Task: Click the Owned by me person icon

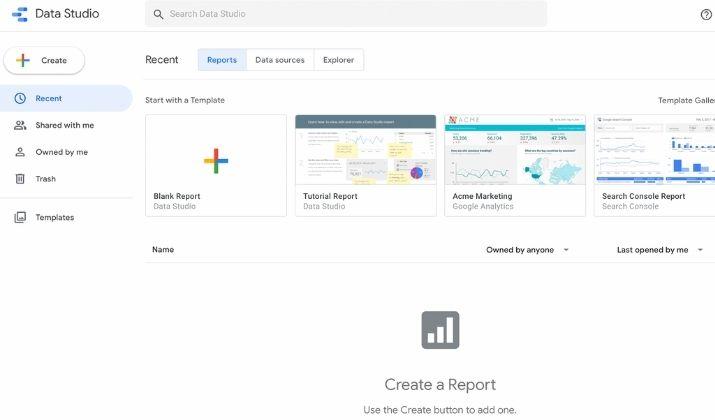Action: pos(20,152)
